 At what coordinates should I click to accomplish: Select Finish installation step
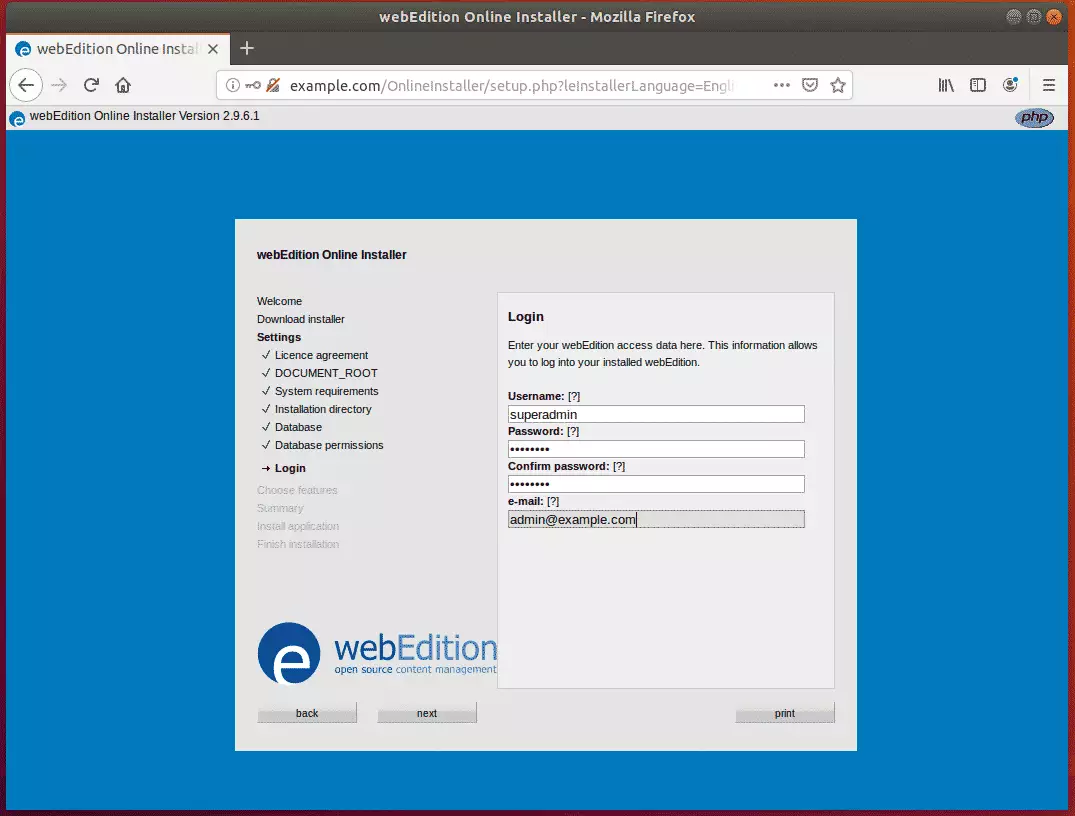click(x=298, y=544)
